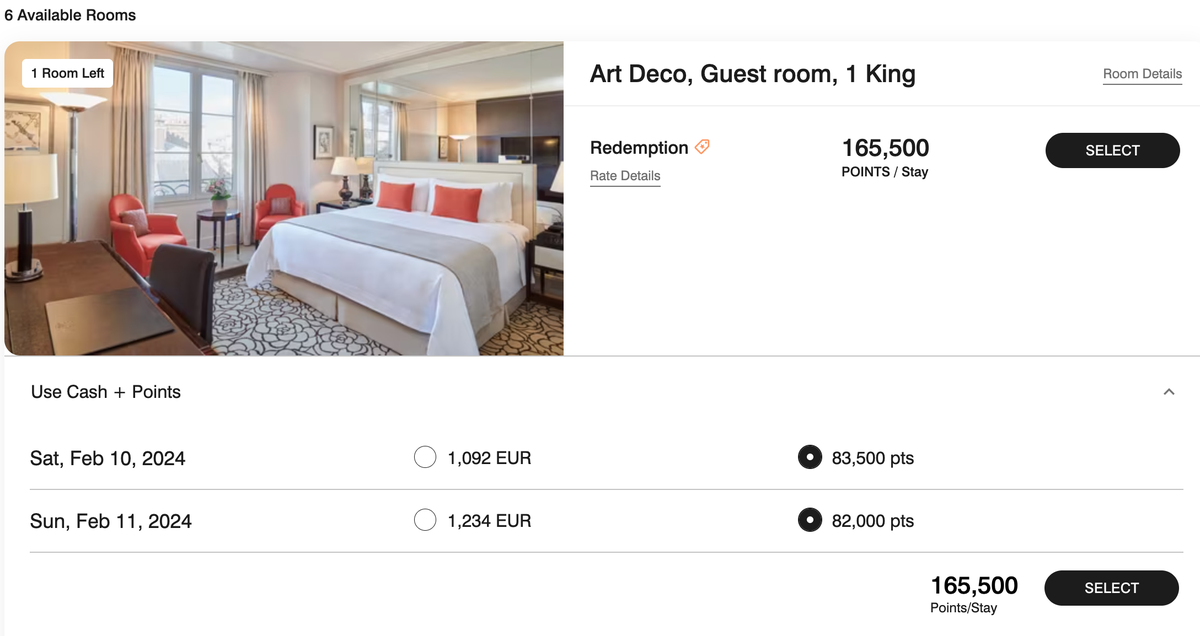Click the 6 Available Rooms heading
Viewport: 1200px width, 636px height.
click(70, 15)
